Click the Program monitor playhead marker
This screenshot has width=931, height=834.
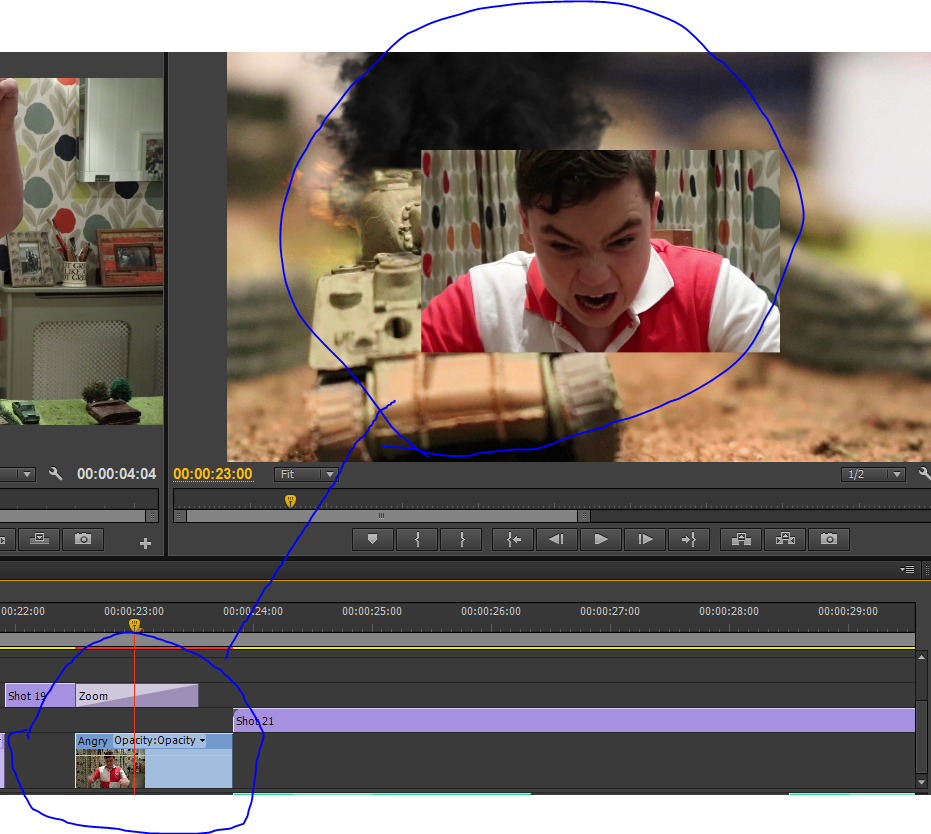point(290,501)
